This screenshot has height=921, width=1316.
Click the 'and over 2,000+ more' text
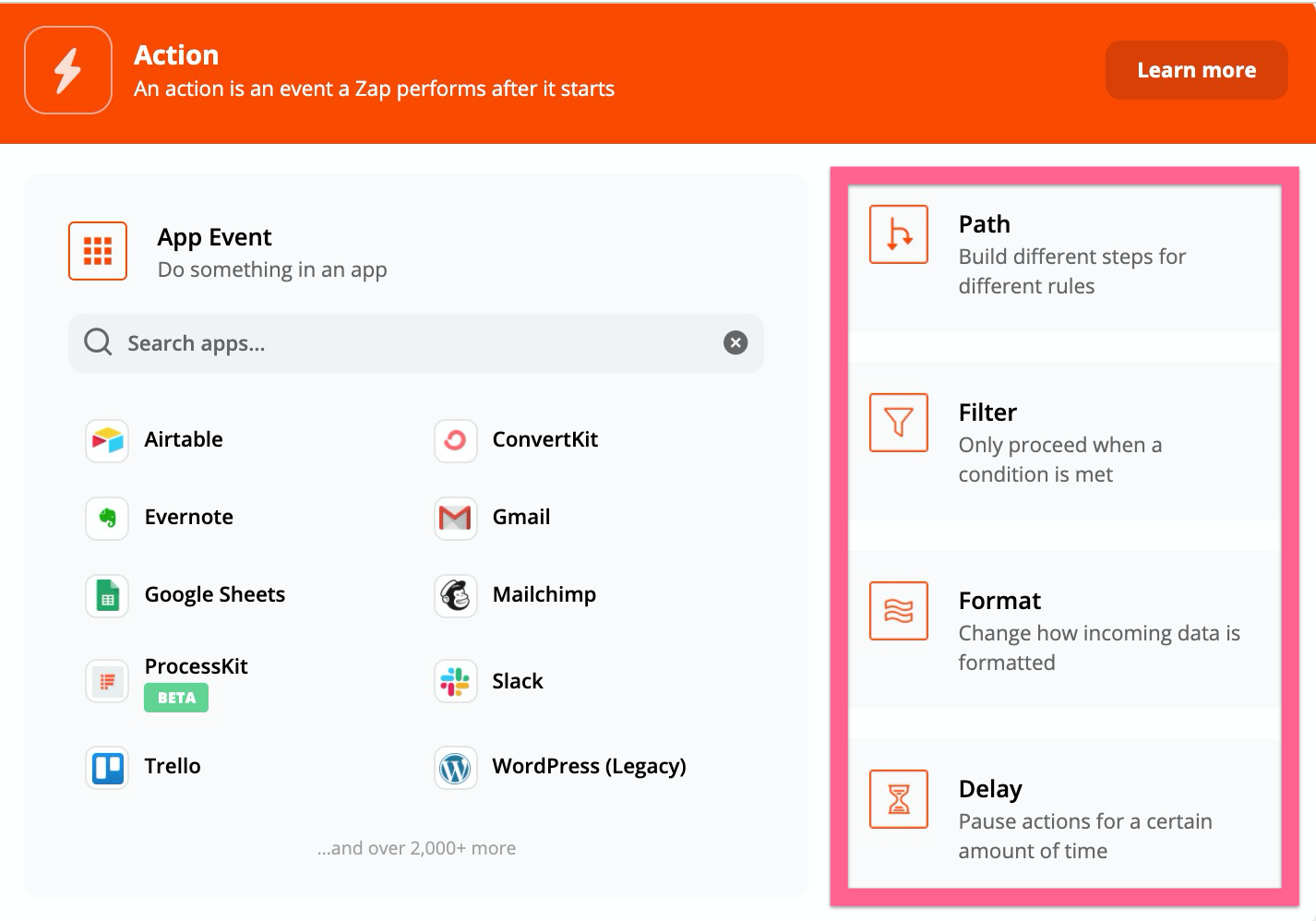[x=416, y=848]
